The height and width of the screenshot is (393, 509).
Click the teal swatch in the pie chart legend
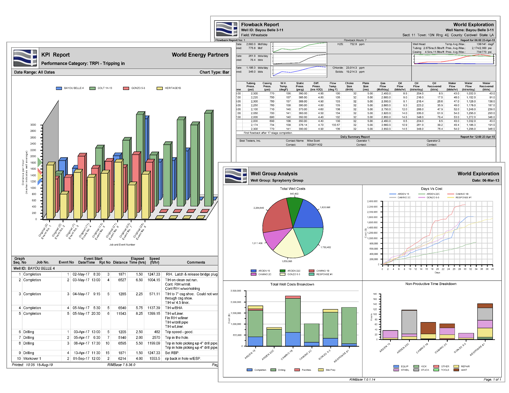(x=311, y=274)
